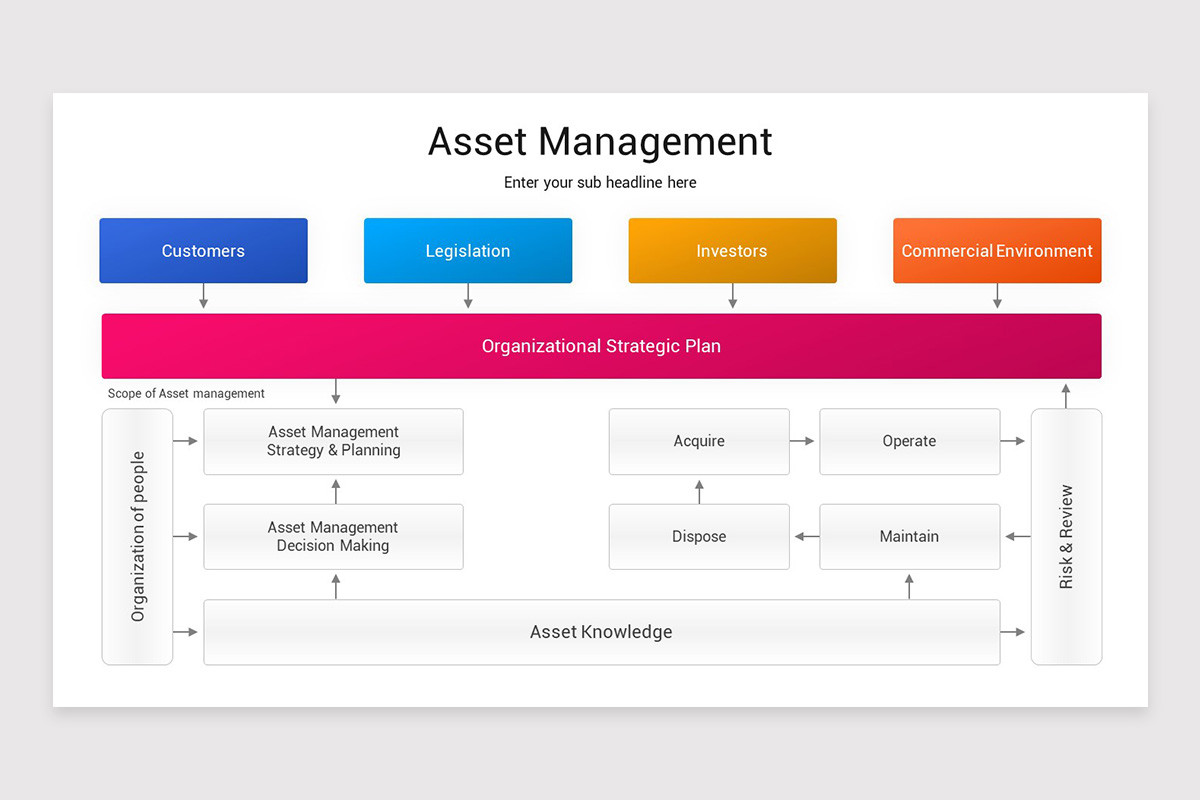1200x800 pixels.
Task: Select the Organizational Strategic Plan banner
Action: pyautogui.click(x=600, y=346)
